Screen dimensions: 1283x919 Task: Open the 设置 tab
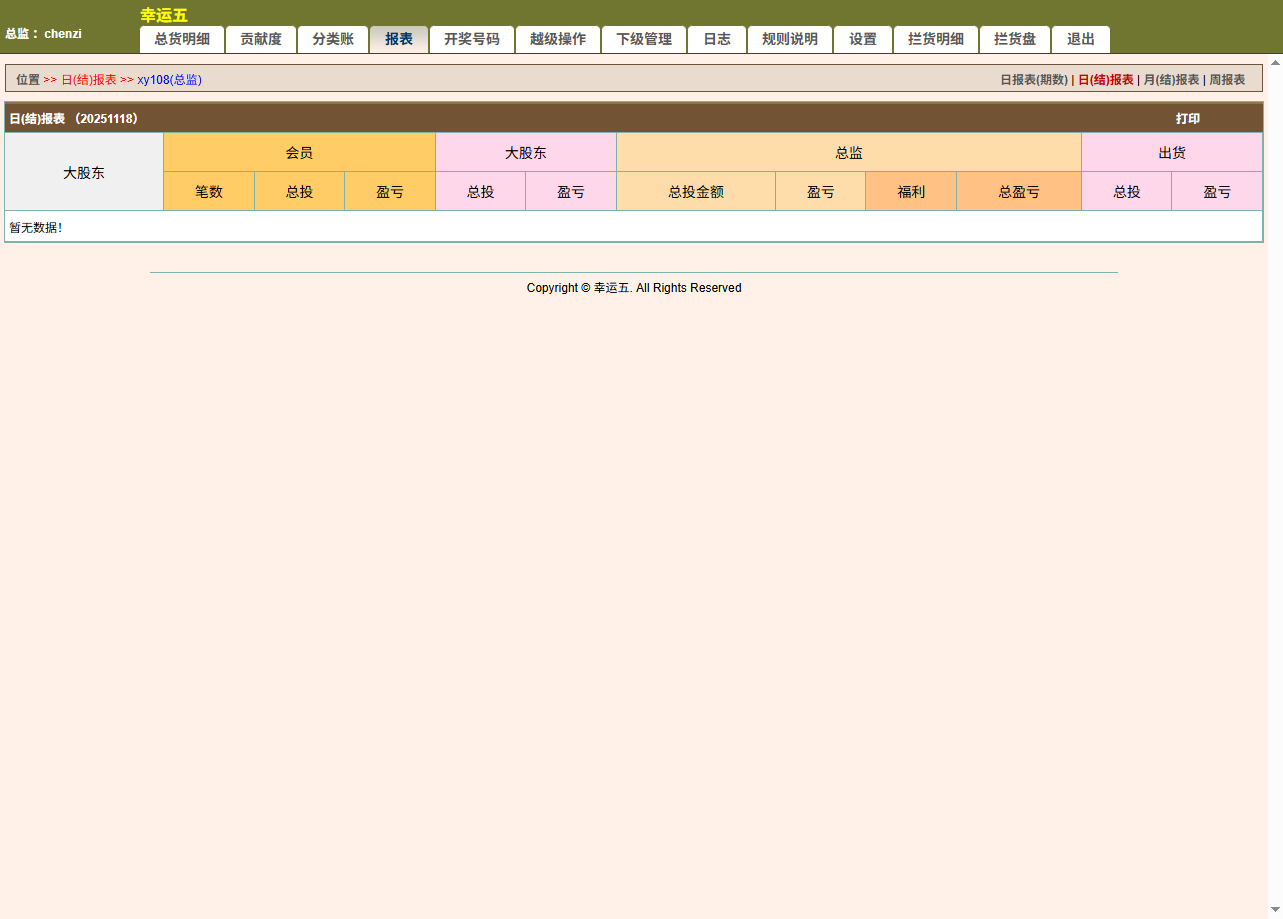coord(863,40)
